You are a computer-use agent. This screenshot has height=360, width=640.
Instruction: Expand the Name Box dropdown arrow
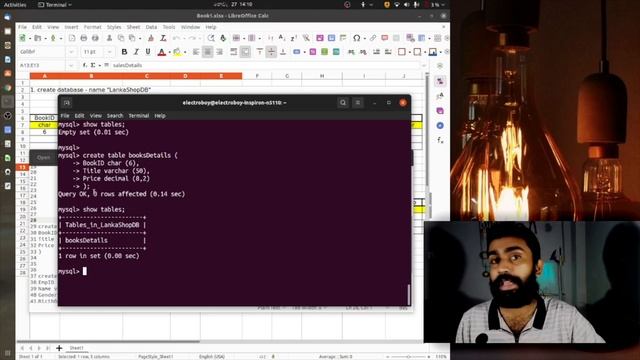[71, 65]
